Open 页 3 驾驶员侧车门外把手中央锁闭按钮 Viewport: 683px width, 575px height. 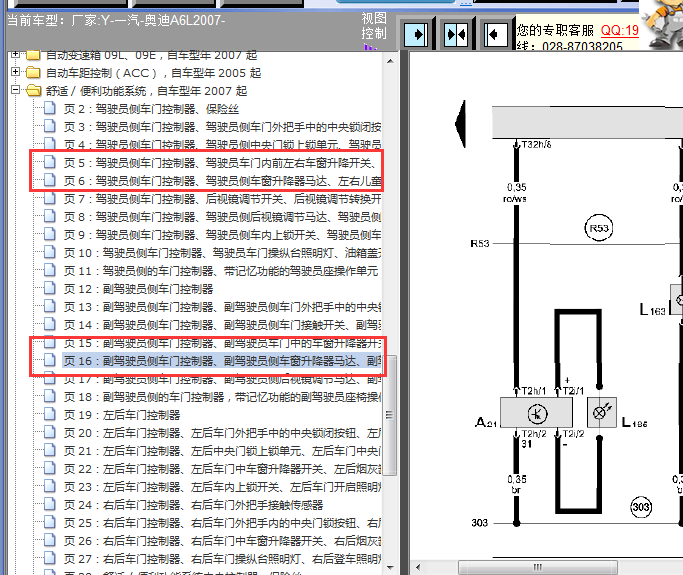(222, 127)
